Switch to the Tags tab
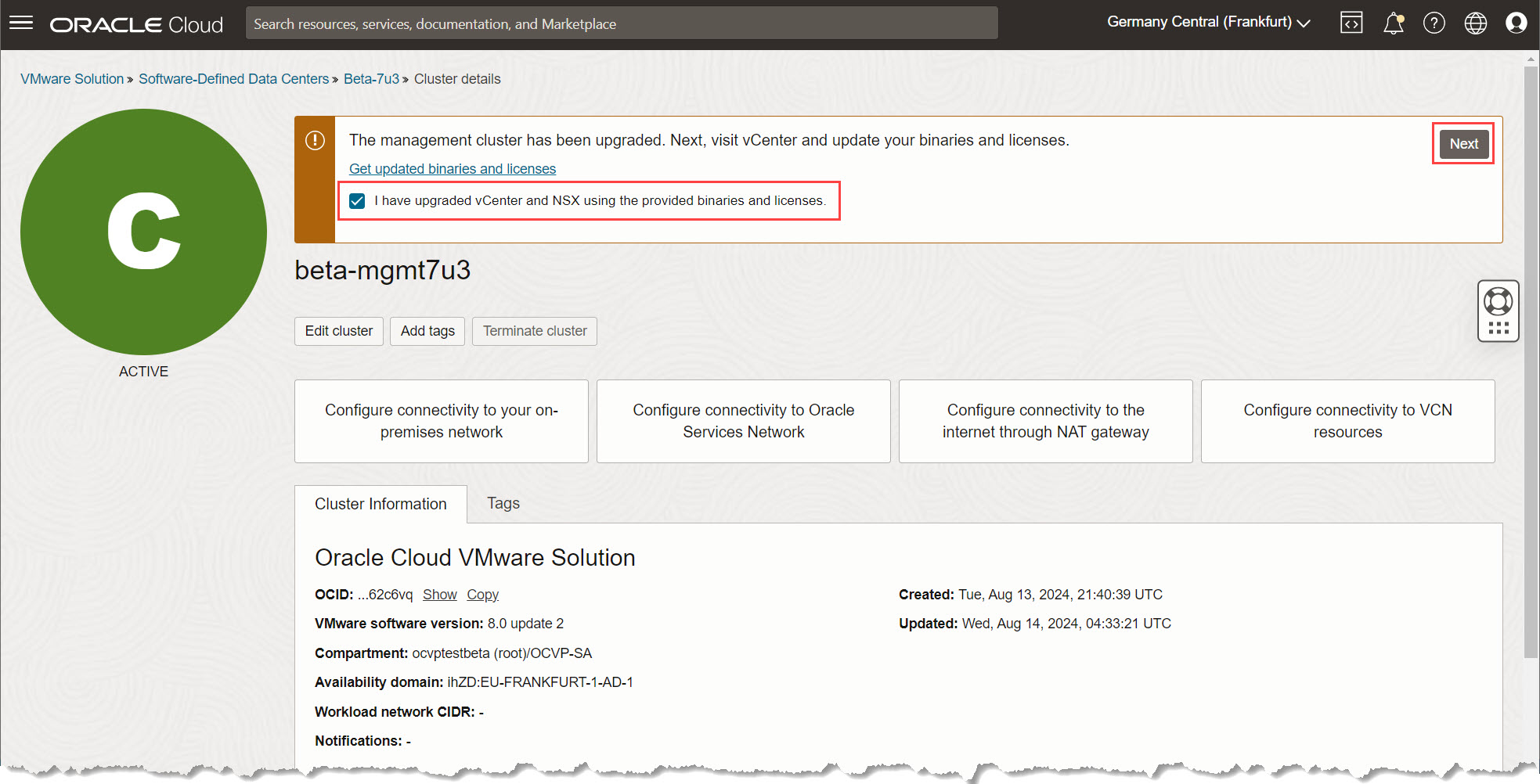The width and height of the screenshot is (1540, 784). [503, 503]
